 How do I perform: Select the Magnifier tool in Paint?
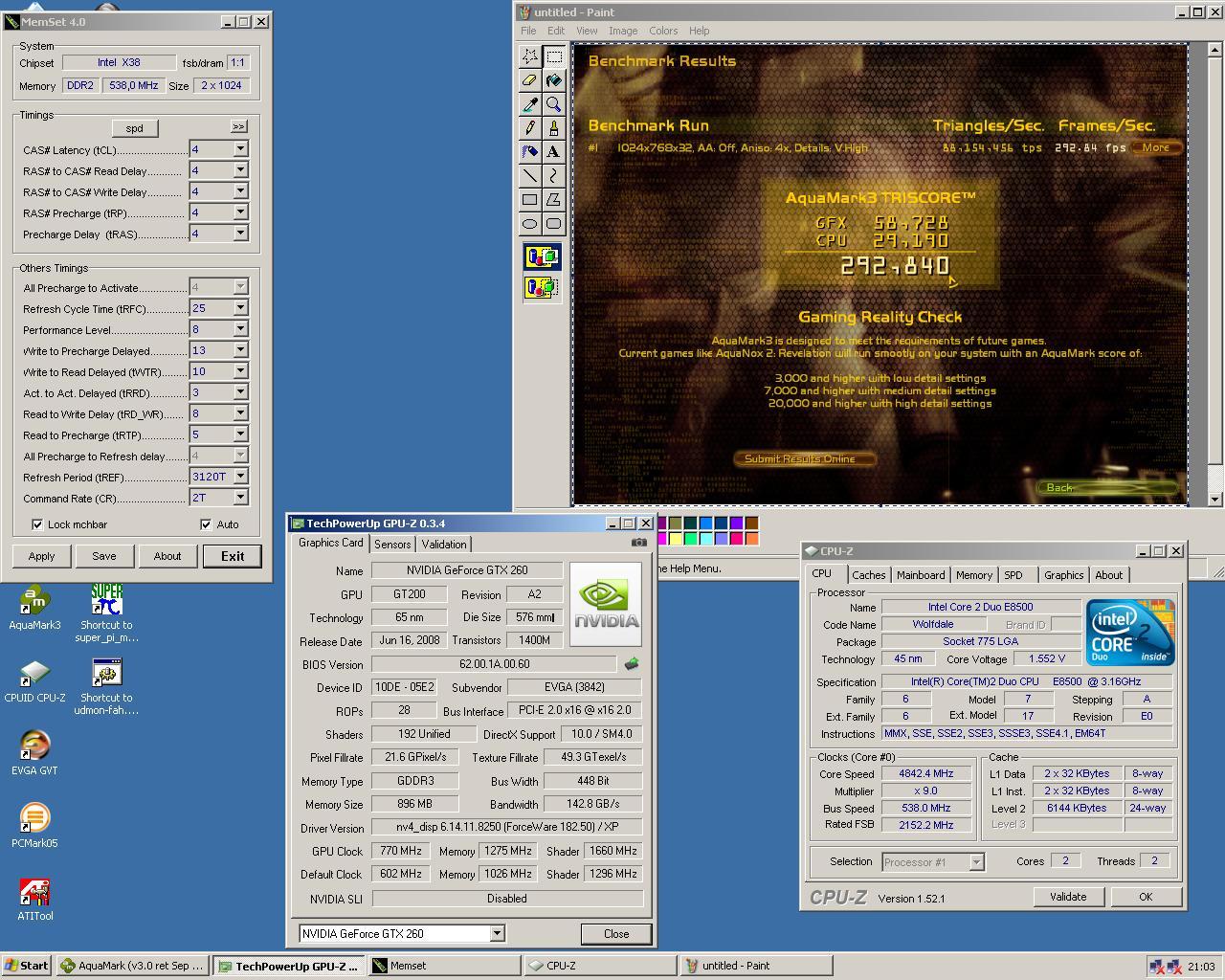point(553,104)
